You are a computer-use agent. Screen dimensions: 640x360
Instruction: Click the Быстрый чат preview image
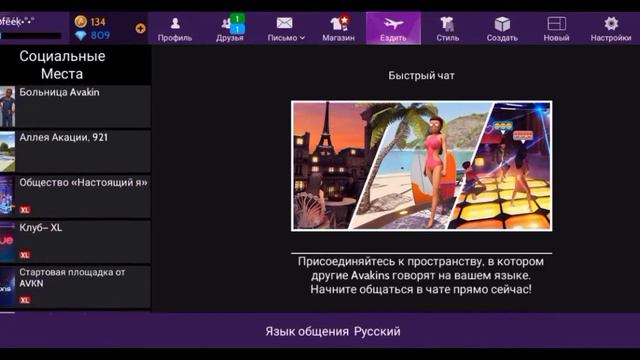point(421,166)
